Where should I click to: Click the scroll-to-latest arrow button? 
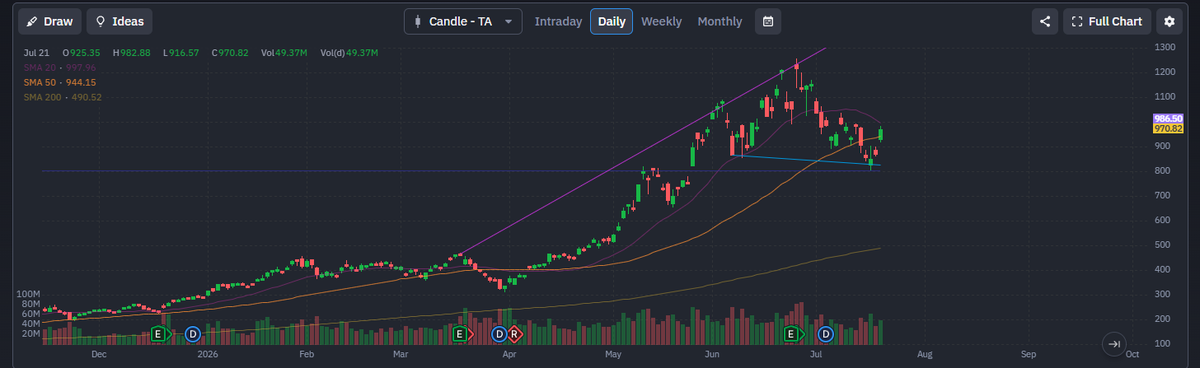click(1113, 344)
